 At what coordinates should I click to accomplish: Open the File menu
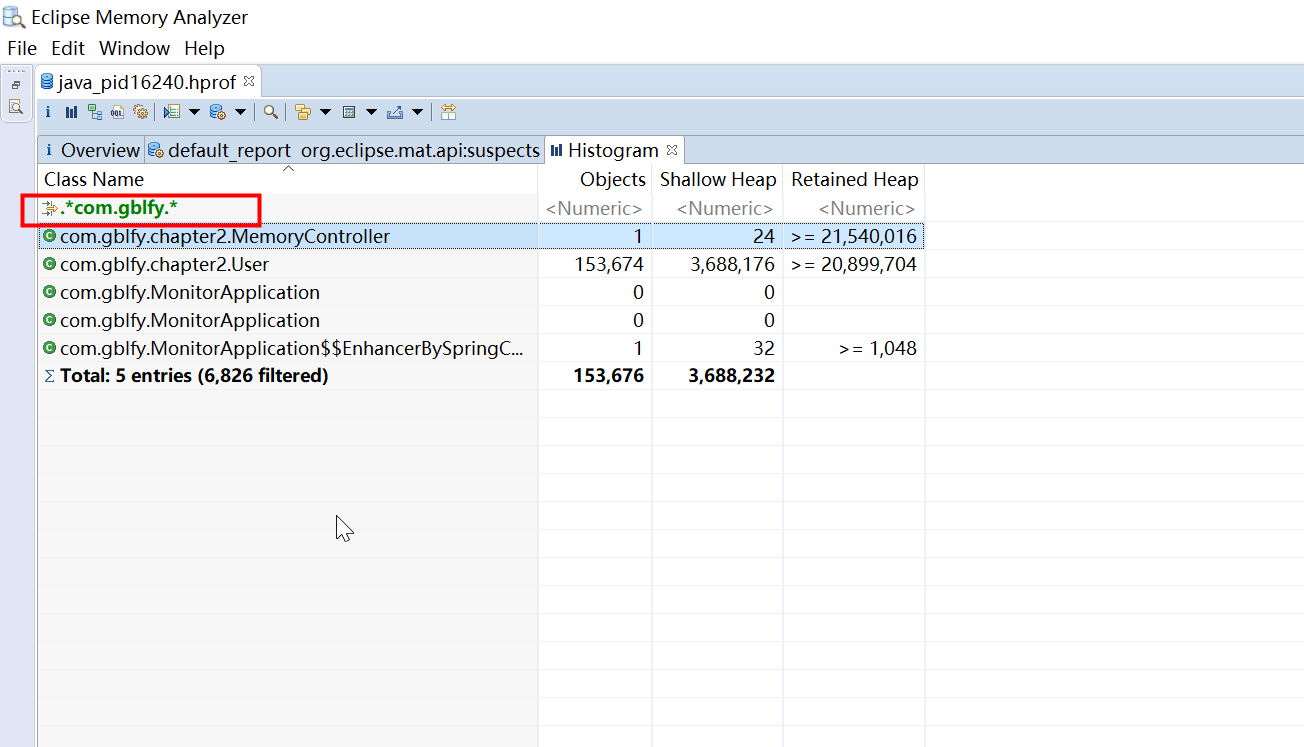[22, 48]
